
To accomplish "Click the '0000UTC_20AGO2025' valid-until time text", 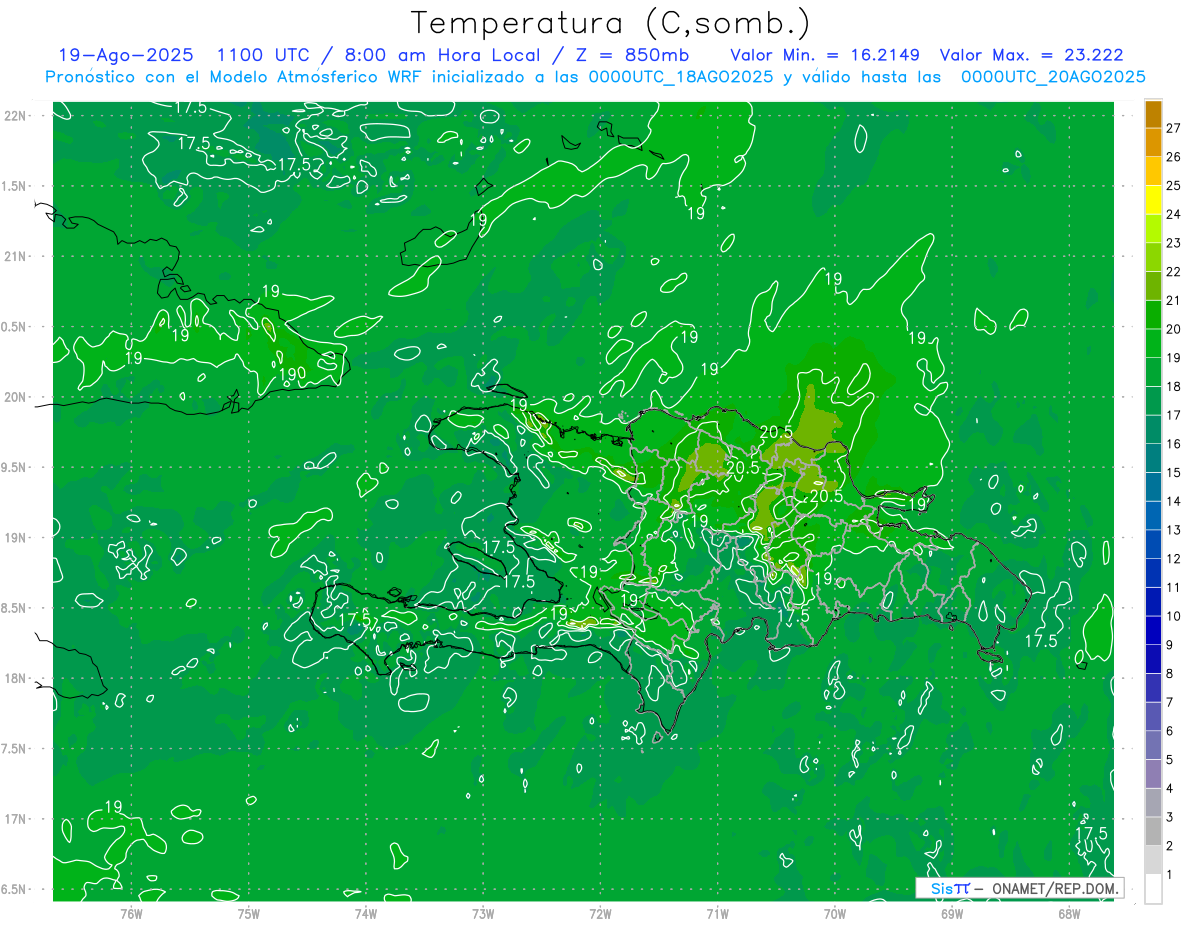I will tap(1053, 77).
